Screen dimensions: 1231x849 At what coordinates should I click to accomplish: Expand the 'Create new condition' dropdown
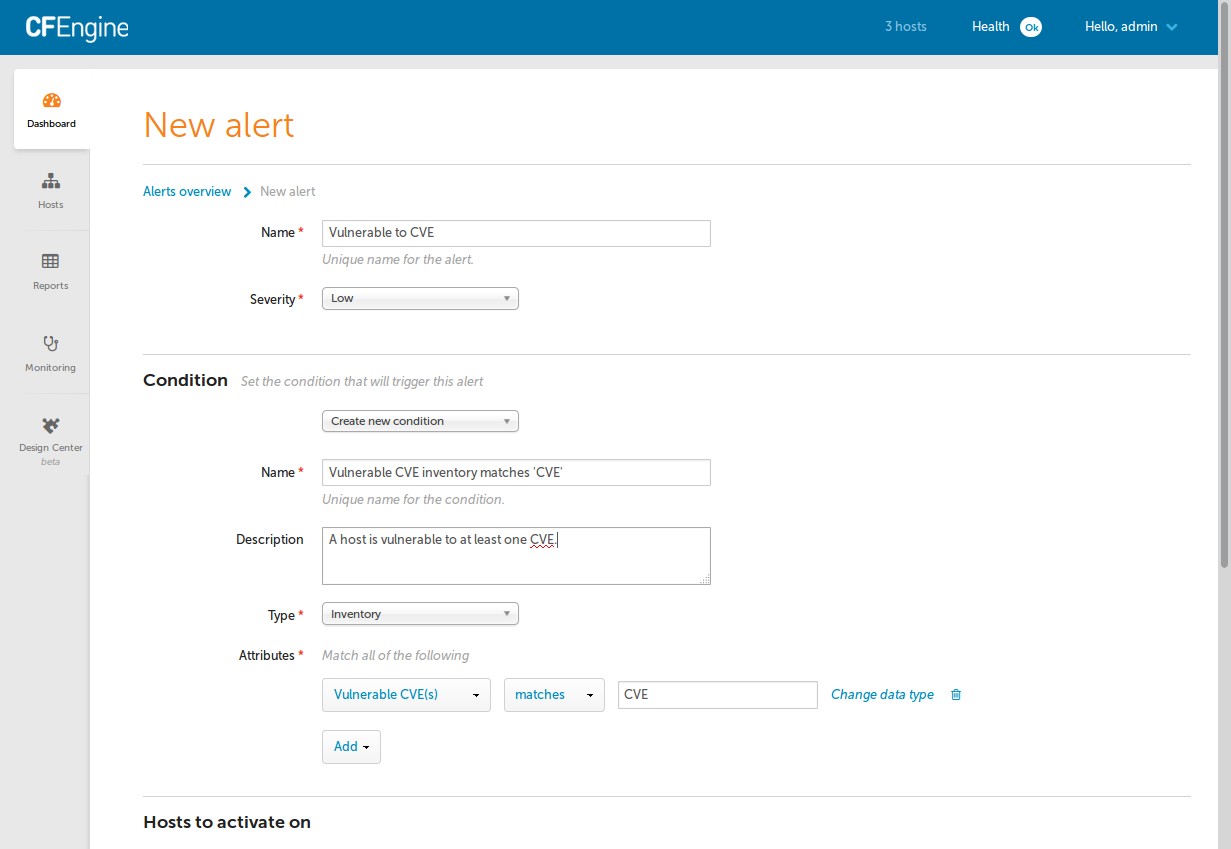click(419, 420)
